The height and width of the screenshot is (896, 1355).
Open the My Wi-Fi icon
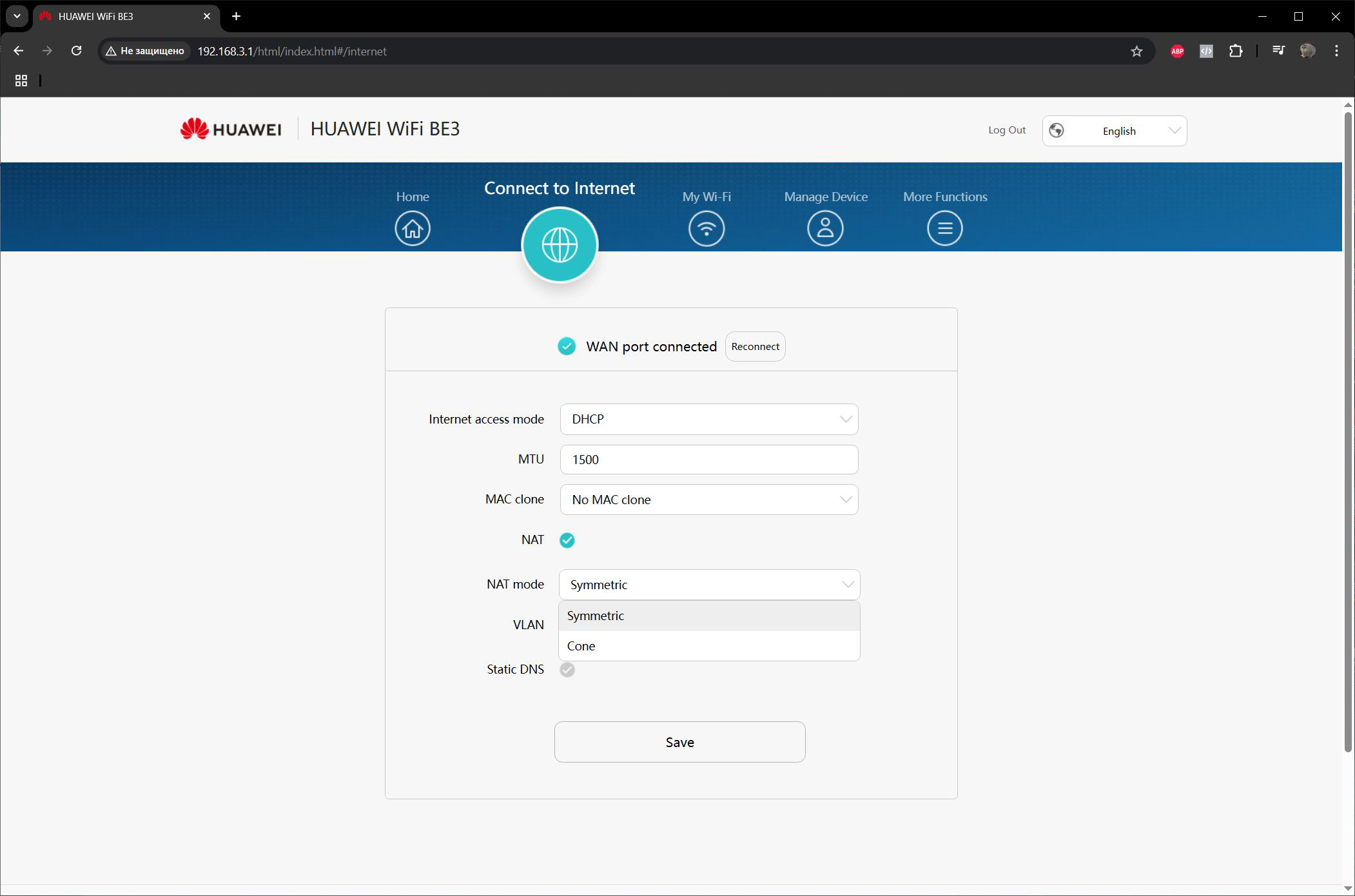tap(707, 228)
